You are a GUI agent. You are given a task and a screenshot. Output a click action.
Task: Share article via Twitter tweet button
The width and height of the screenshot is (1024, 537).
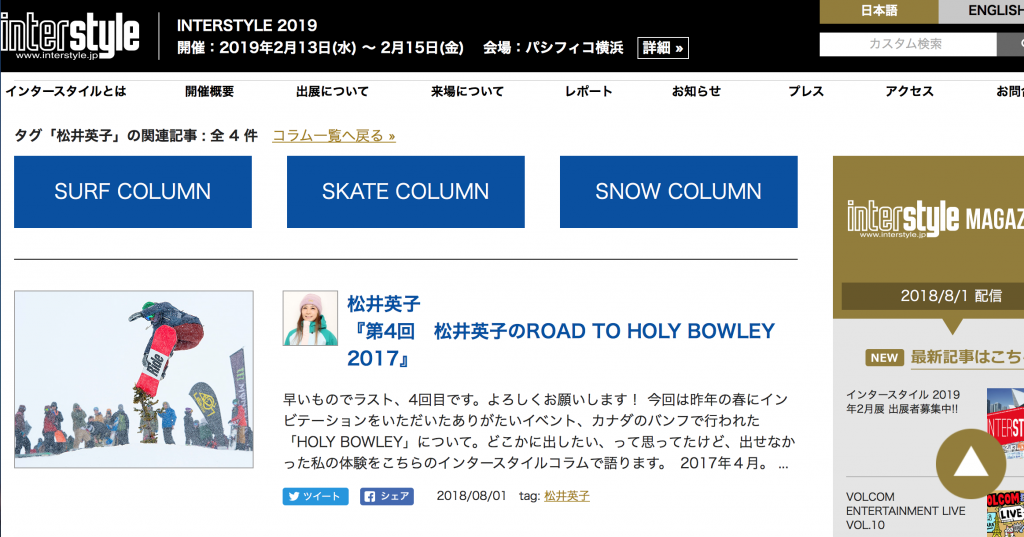click(x=315, y=496)
